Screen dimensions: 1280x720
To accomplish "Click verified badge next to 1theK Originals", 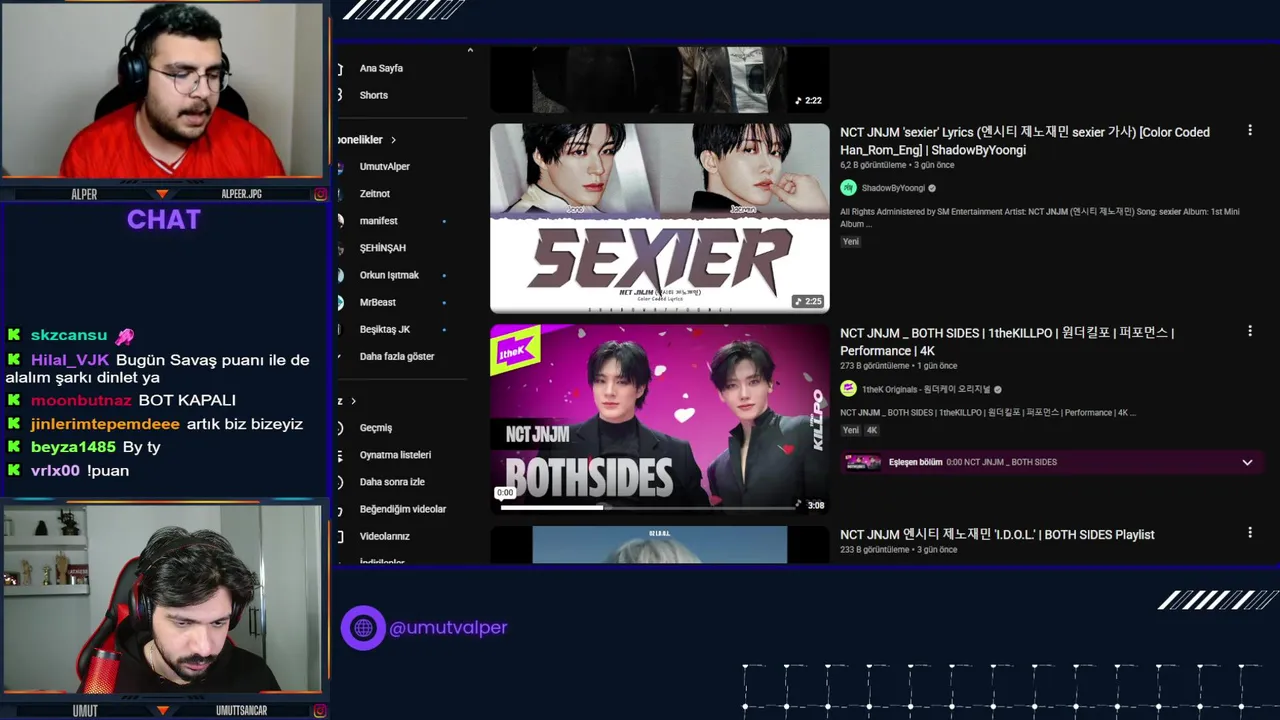I will pyautogui.click(x=997, y=389).
